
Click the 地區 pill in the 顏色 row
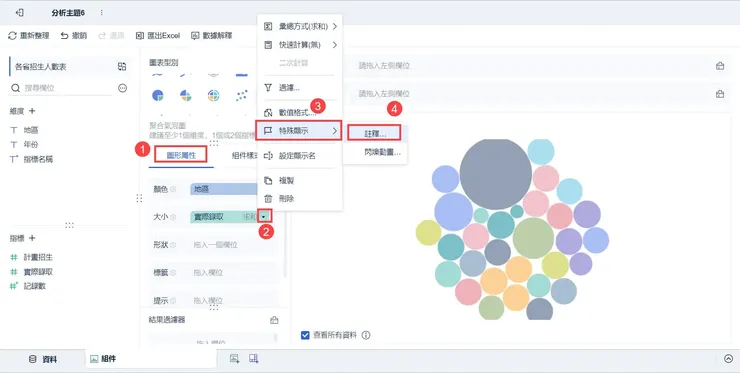click(224, 189)
